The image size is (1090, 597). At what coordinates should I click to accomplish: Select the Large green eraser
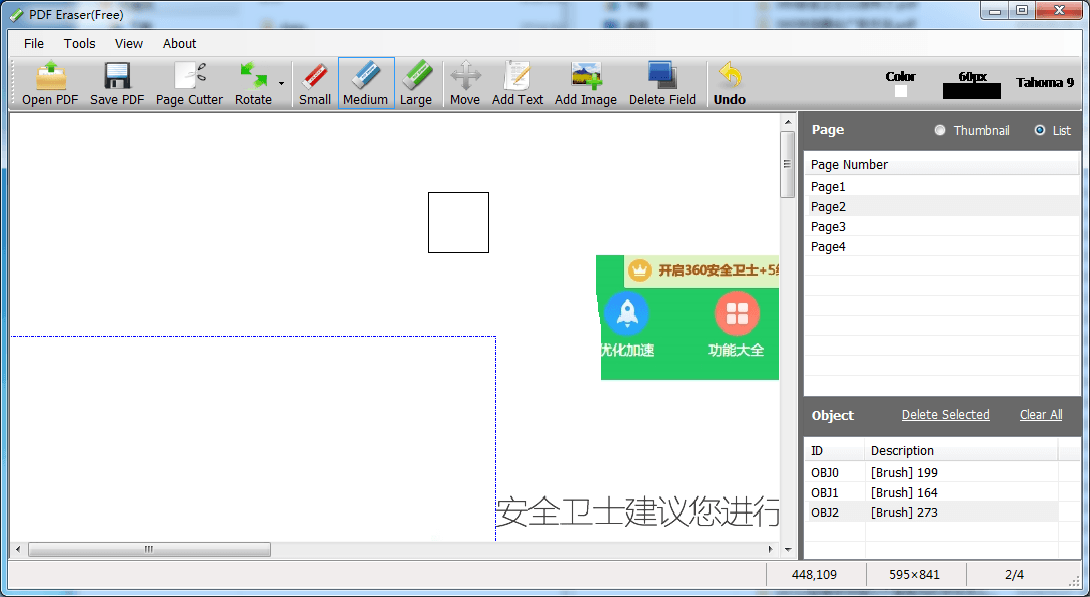tap(416, 83)
